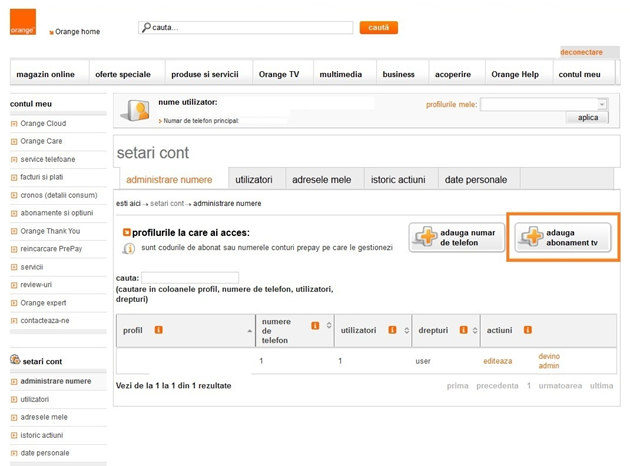Open the Orange TV menu
The height and width of the screenshot is (466, 630).
[x=279, y=74]
